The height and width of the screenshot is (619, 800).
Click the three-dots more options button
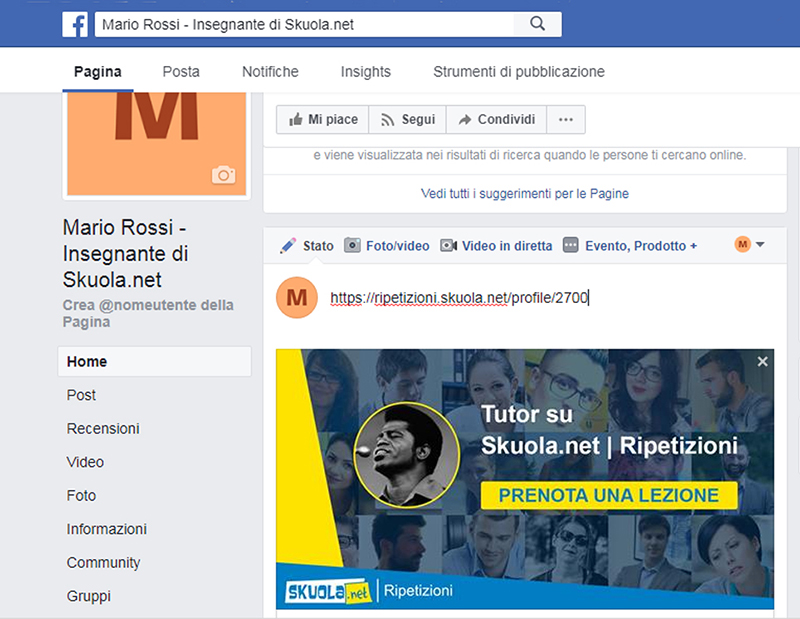point(565,120)
